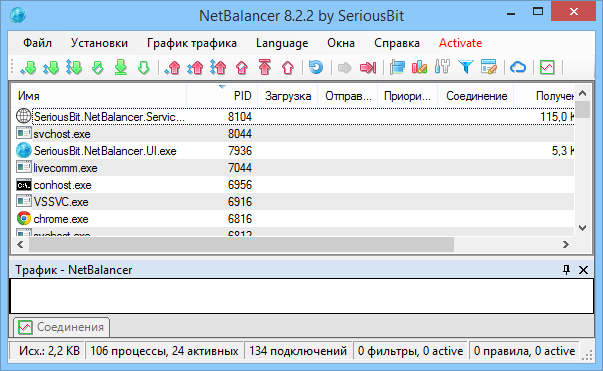Set normal download priority (green arrow, two dots)
Screen dimensions: 603x371
coord(51,67)
